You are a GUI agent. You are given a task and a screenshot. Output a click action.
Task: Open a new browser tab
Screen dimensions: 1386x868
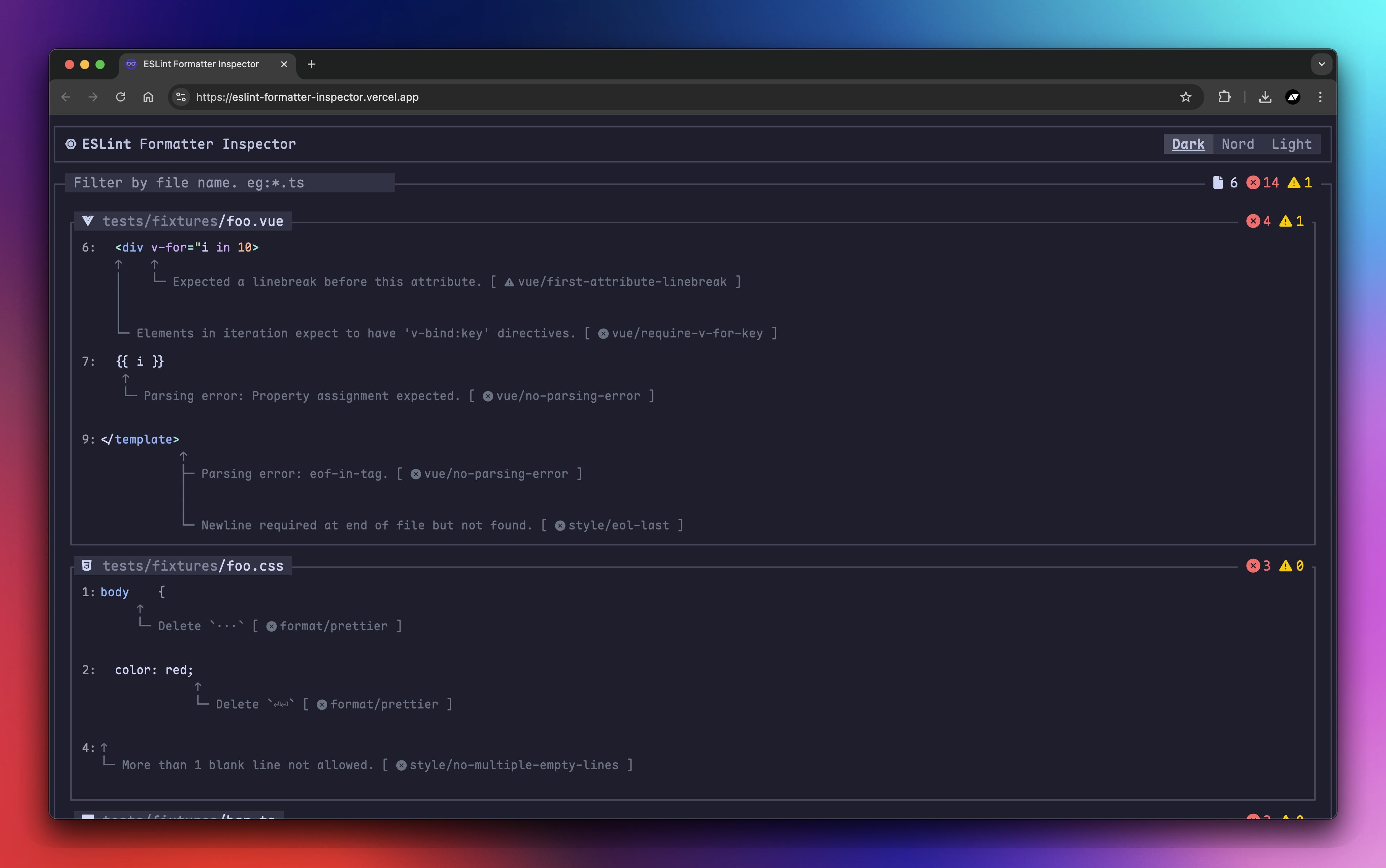pyautogui.click(x=311, y=64)
